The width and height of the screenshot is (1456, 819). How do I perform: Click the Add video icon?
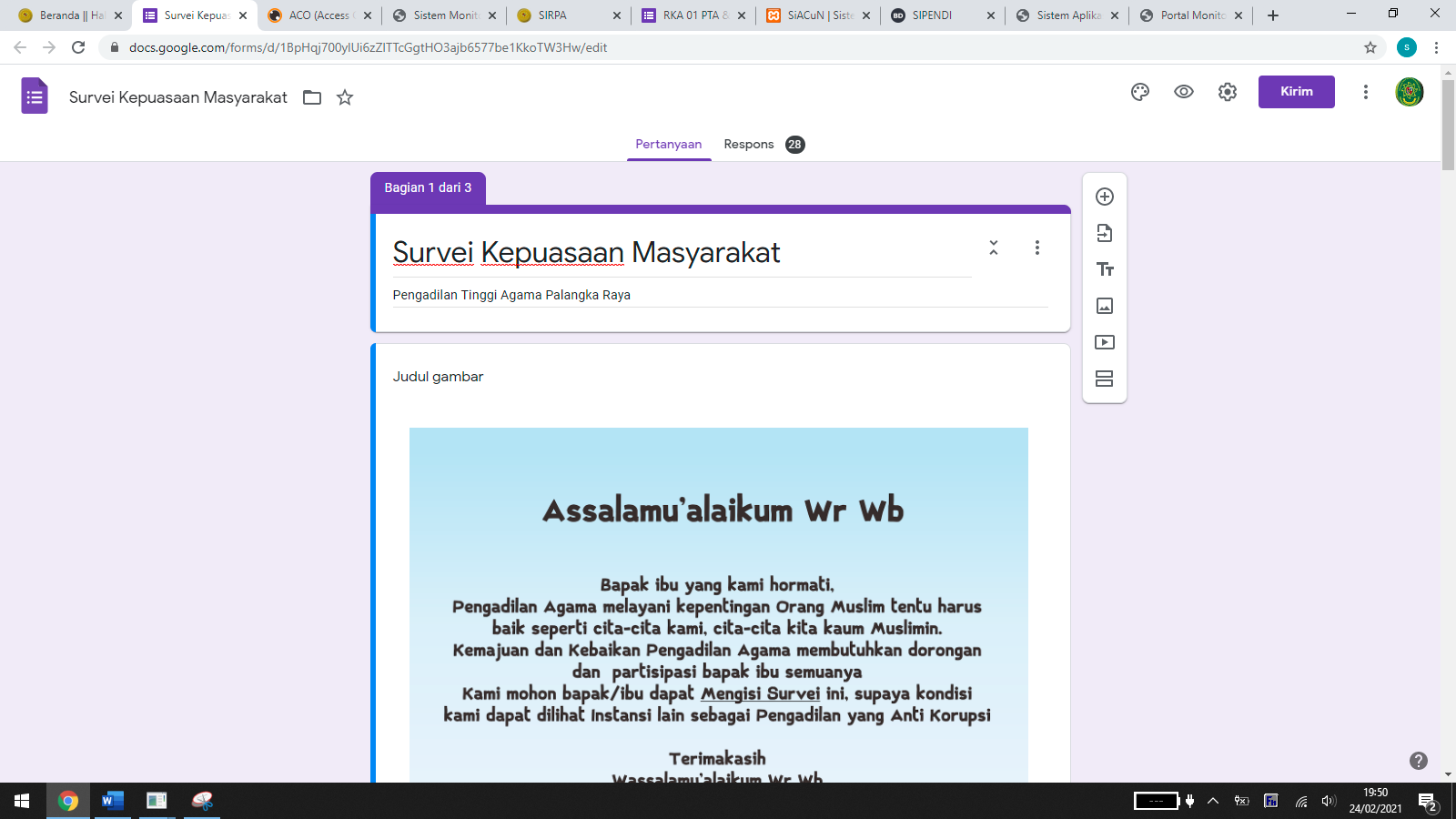1105,342
